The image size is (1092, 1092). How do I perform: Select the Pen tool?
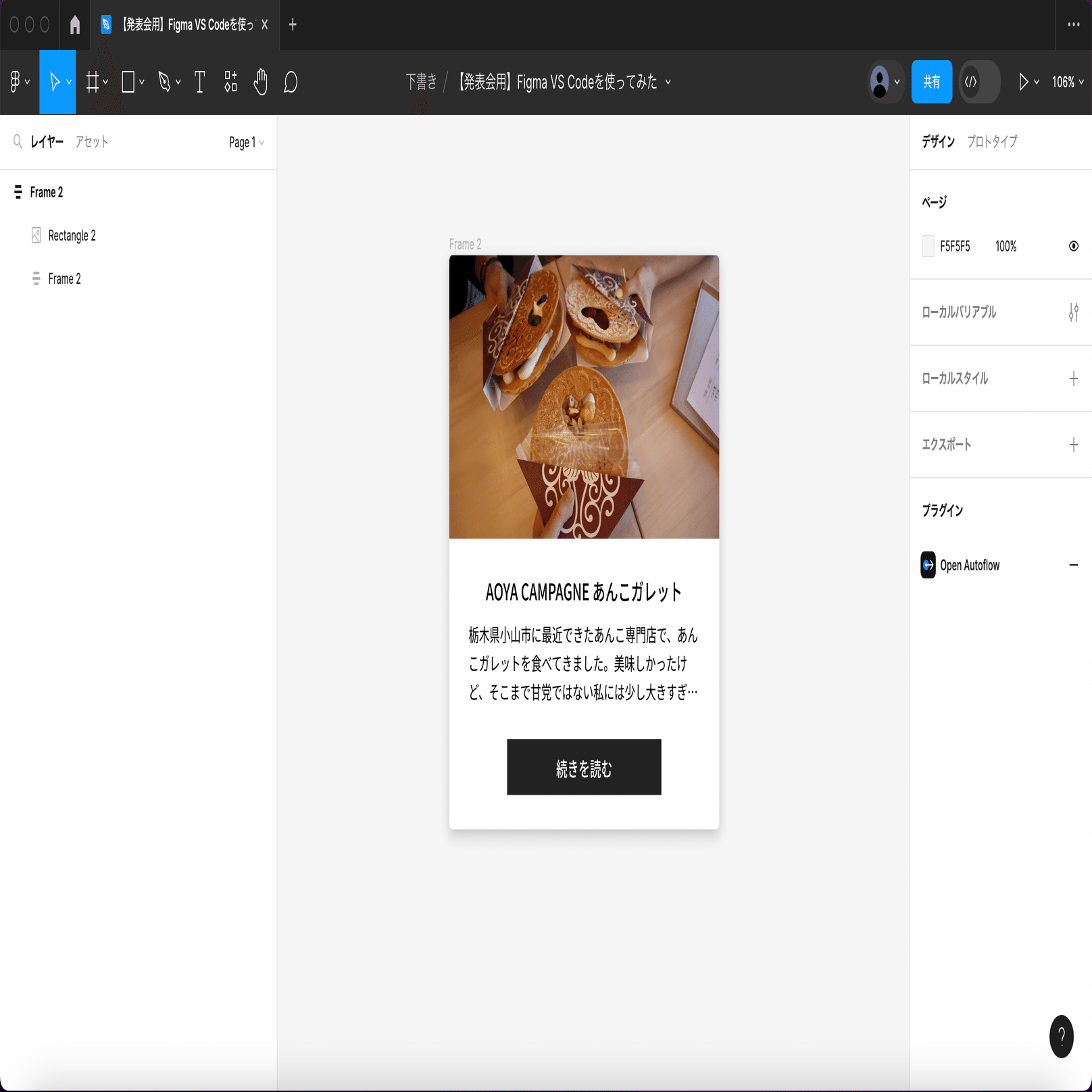164,82
